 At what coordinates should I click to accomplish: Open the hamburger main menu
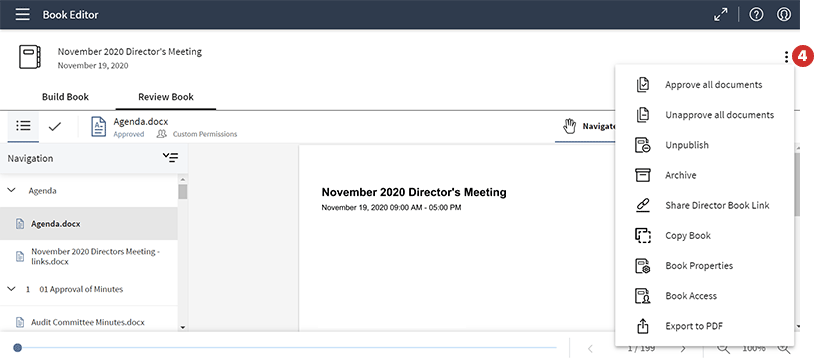coord(22,15)
